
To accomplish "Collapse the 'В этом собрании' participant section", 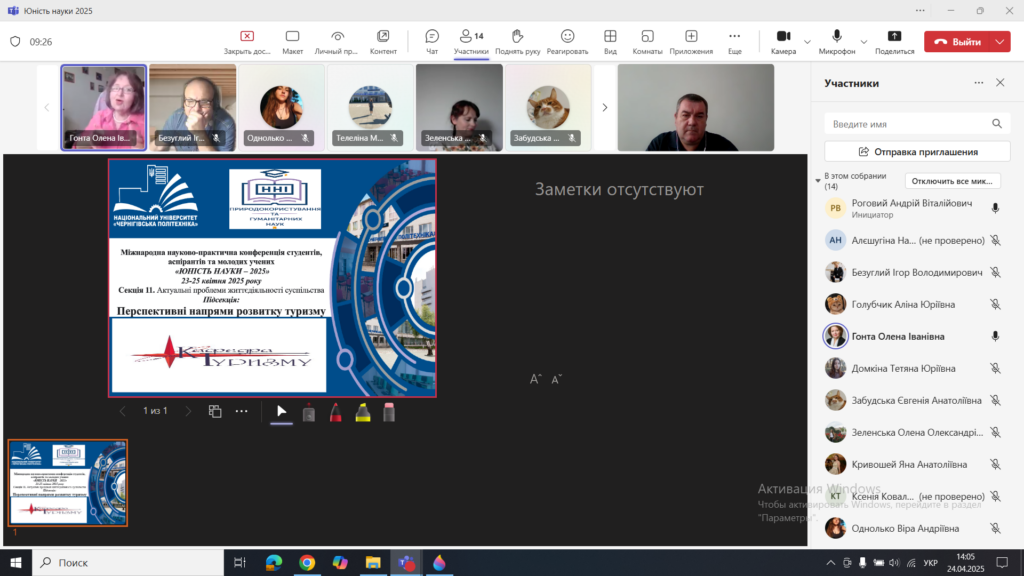I will pos(817,180).
